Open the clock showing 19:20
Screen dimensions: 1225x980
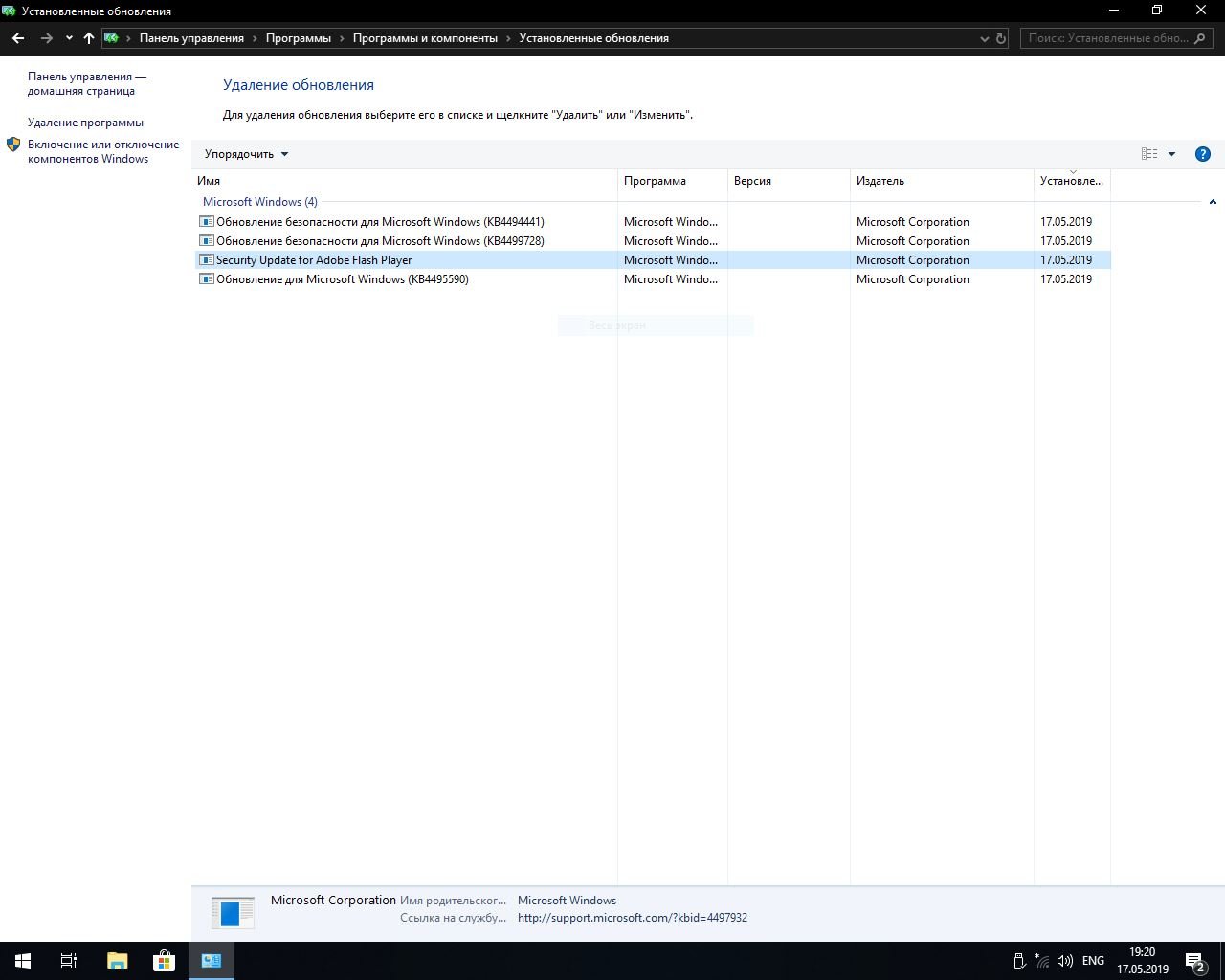(1143, 961)
